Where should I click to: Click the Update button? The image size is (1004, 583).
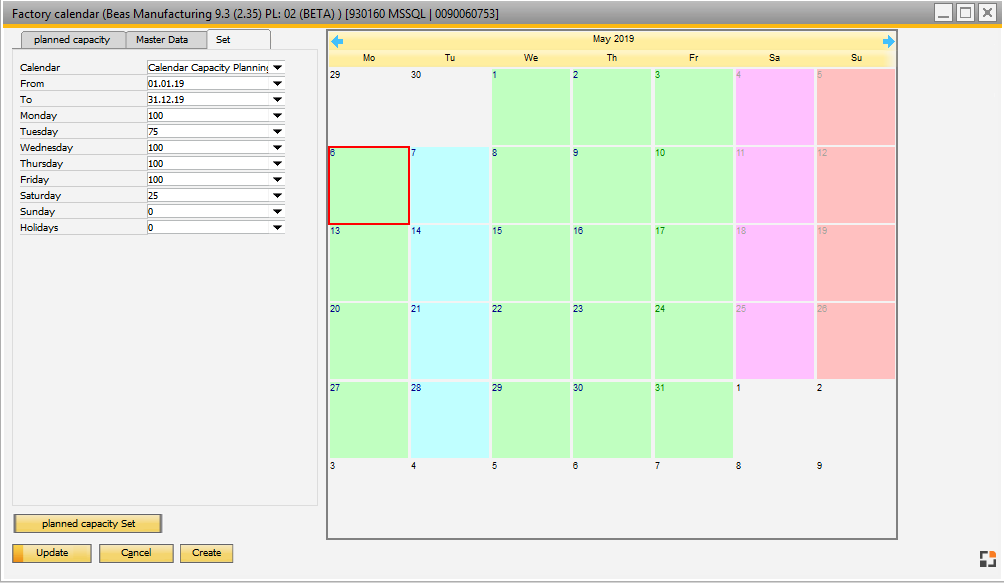click(51, 553)
